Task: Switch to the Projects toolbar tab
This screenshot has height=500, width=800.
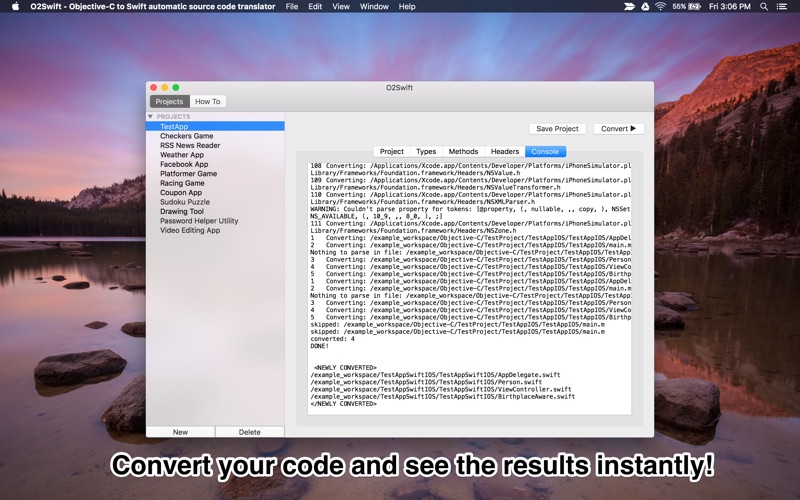Action: tap(169, 101)
